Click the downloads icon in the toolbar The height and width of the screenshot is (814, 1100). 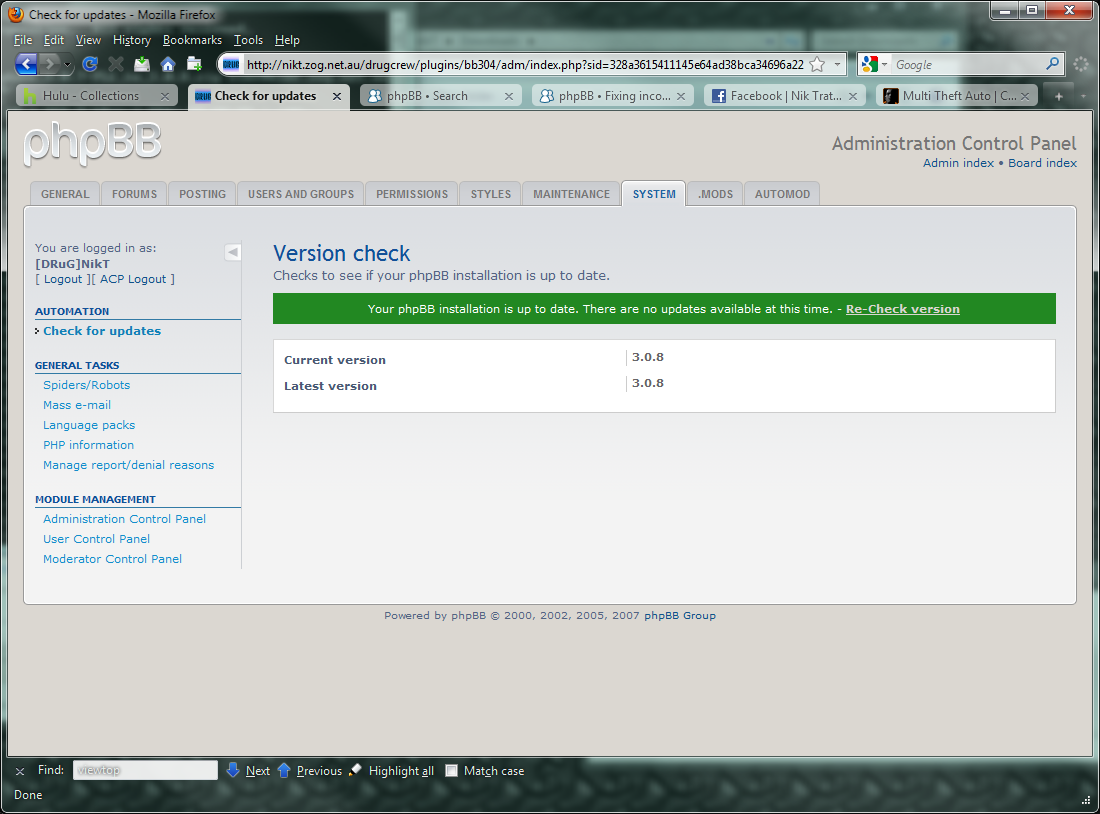142,64
